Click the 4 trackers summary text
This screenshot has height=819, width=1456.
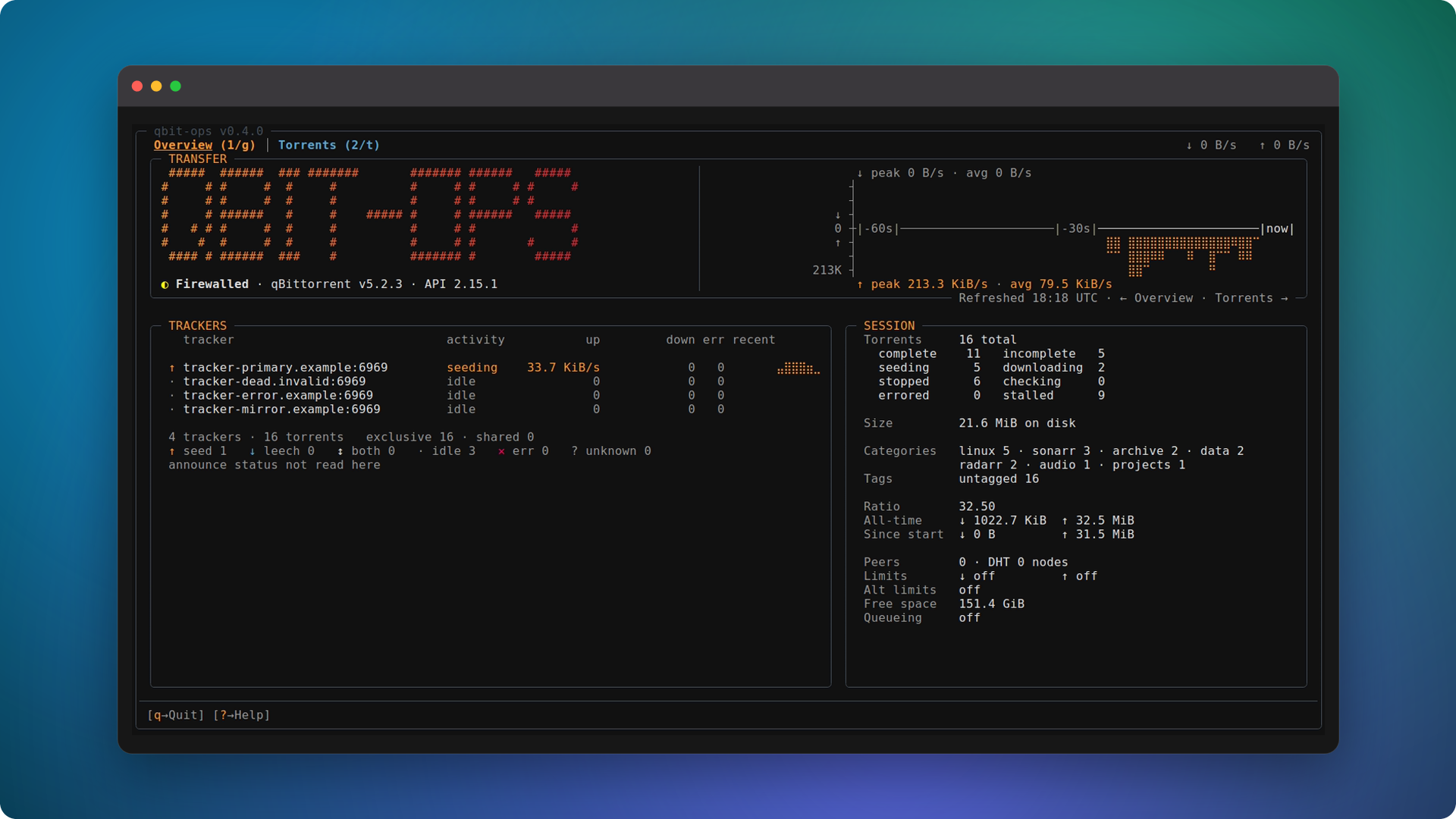[x=205, y=438]
